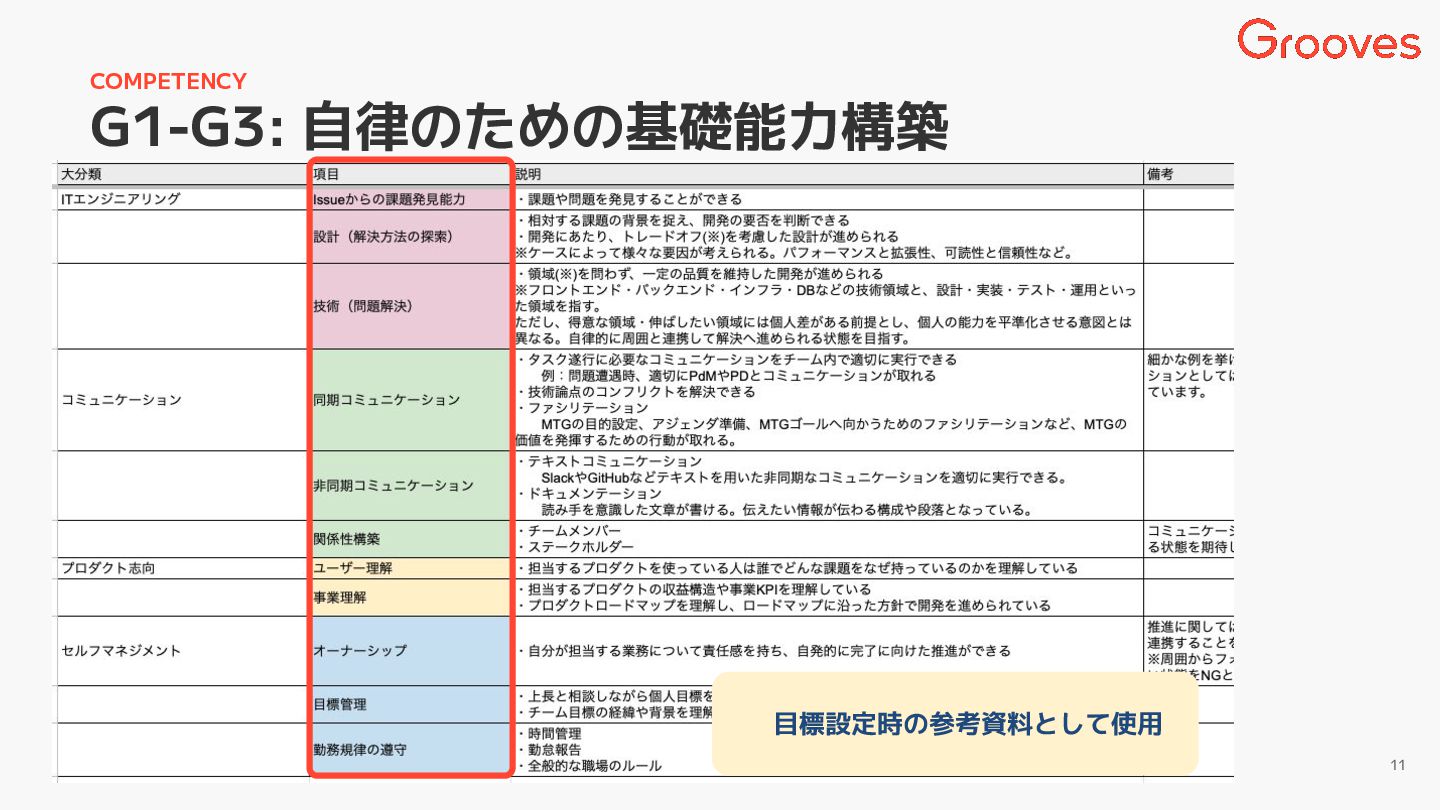Screen dimensions: 1440x810
Task: Click the 技術（問題解決） cell
Action: click(x=411, y=306)
